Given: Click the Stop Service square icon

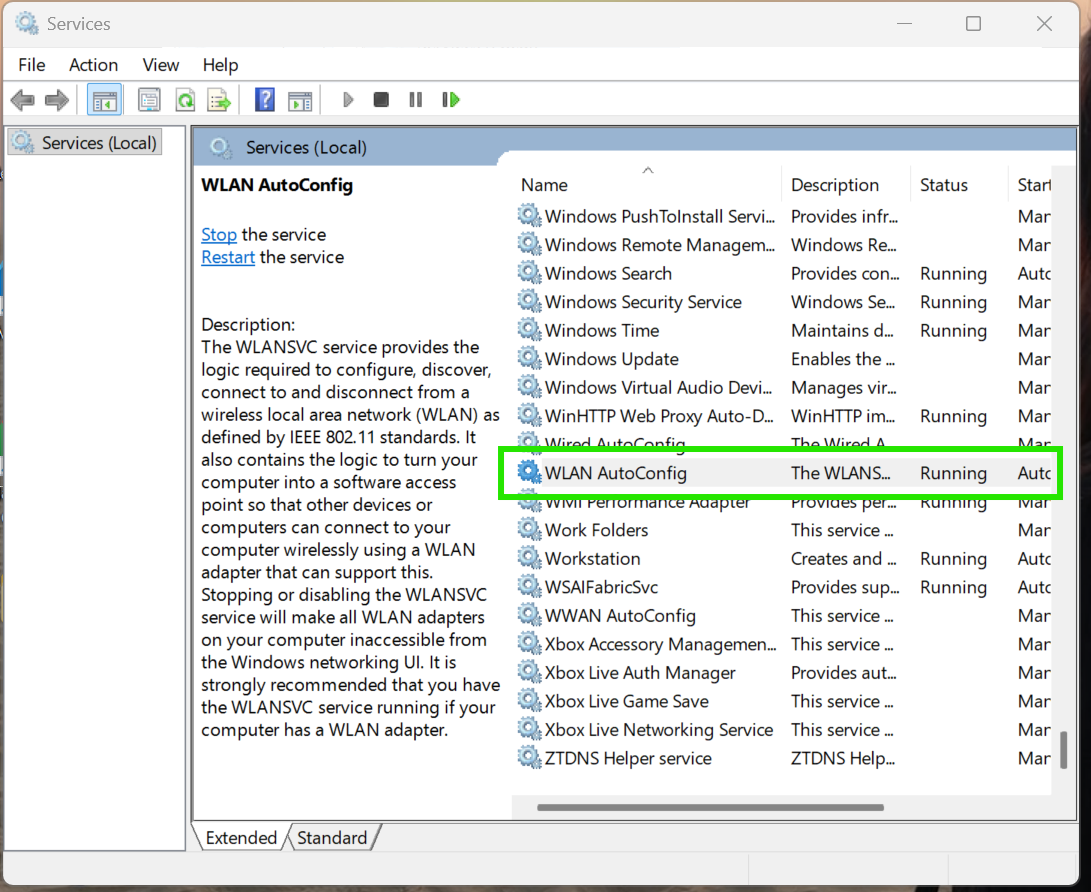Looking at the screenshot, I should (x=381, y=100).
